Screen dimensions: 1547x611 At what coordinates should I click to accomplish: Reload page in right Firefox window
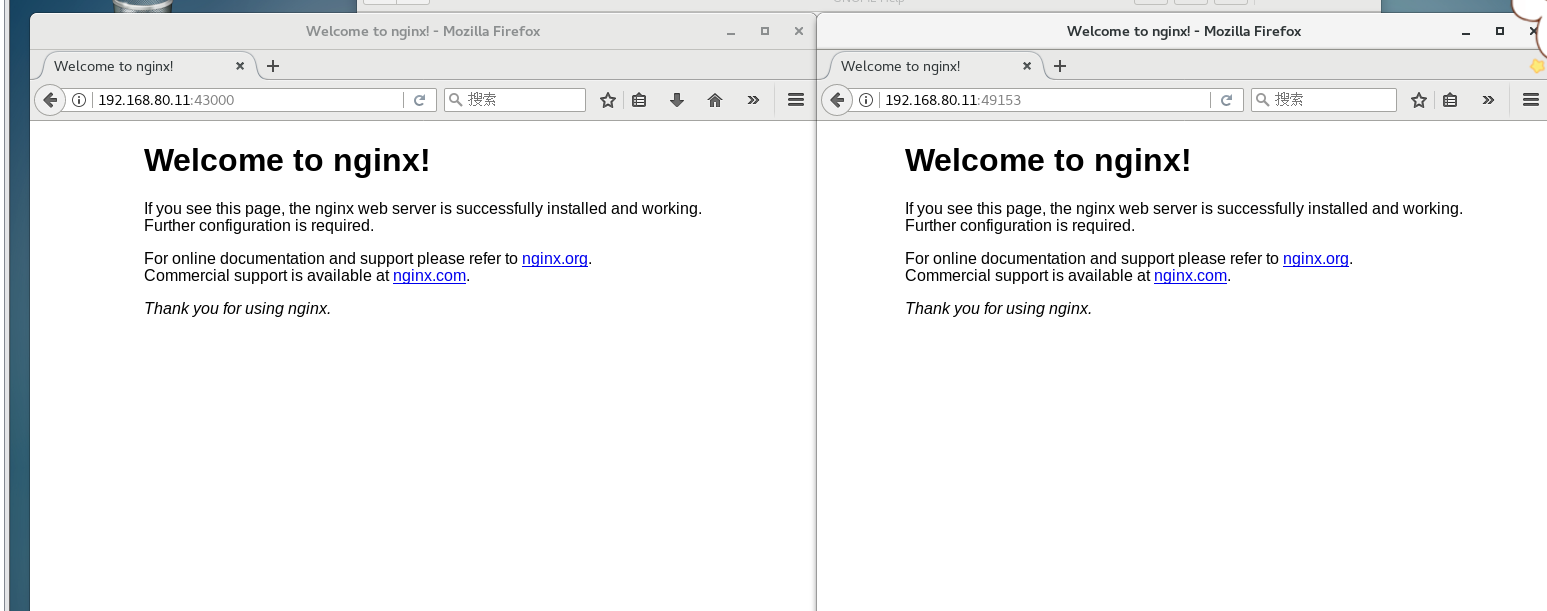(x=1227, y=100)
